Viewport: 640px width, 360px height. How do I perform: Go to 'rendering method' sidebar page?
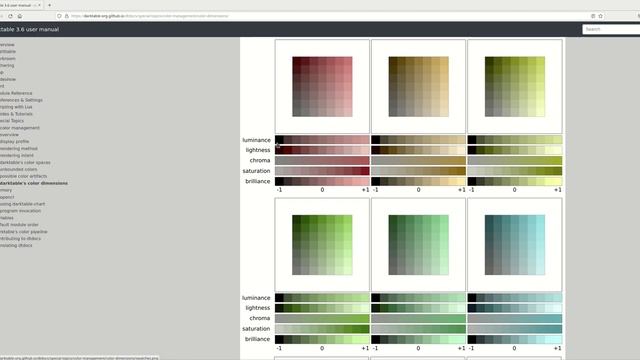pyautogui.click(x=19, y=149)
